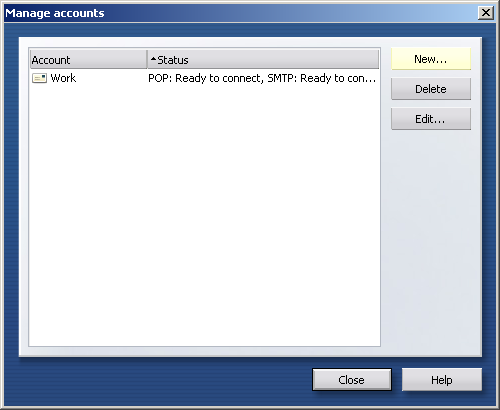The image size is (500, 410).
Task: Click the Work account envelope icon
Action: (x=39, y=78)
